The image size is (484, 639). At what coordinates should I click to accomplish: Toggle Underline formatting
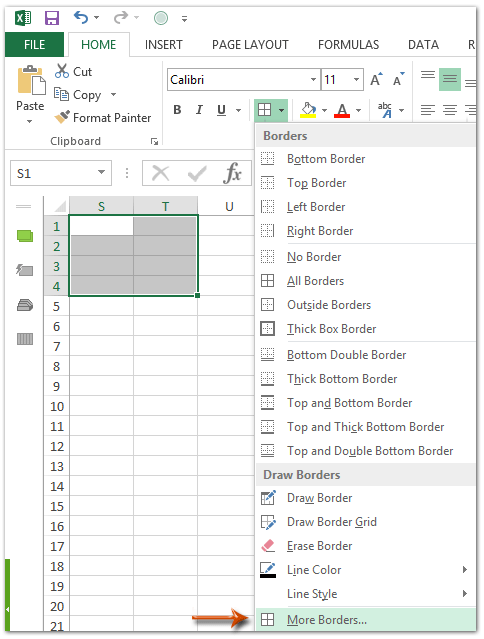[221, 110]
